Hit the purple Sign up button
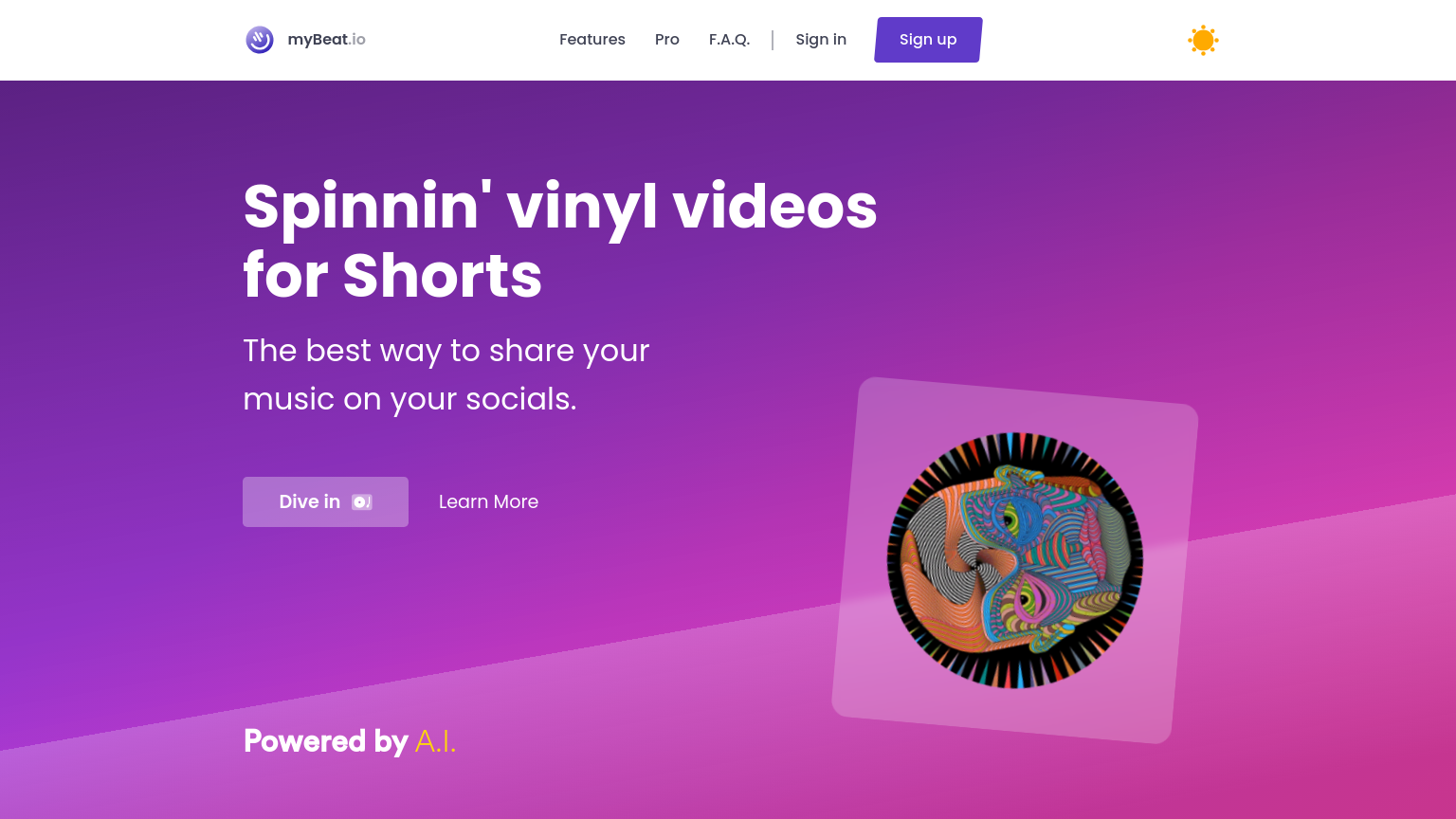The height and width of the screenshot is (819, 1456). (928, 40)
